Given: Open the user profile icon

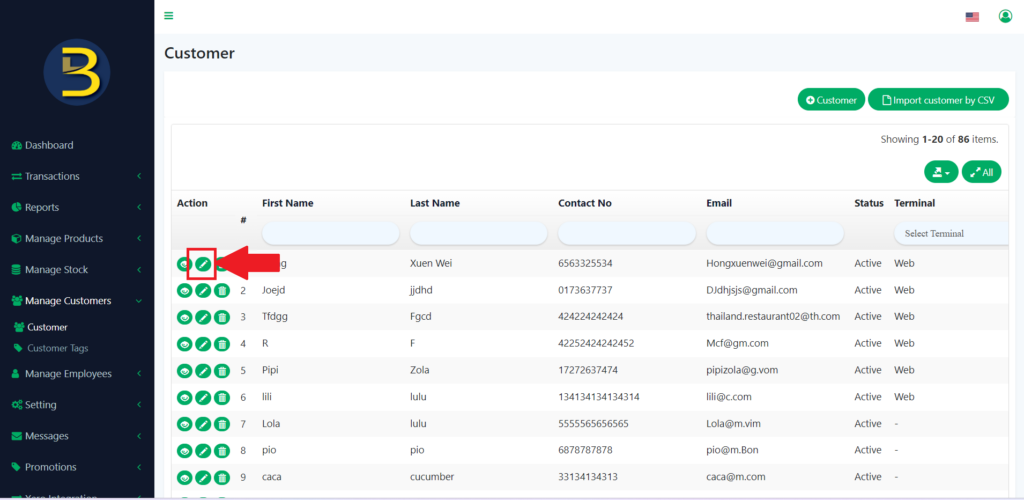Looking at the screenshot, I should [x=1005, y=16].
